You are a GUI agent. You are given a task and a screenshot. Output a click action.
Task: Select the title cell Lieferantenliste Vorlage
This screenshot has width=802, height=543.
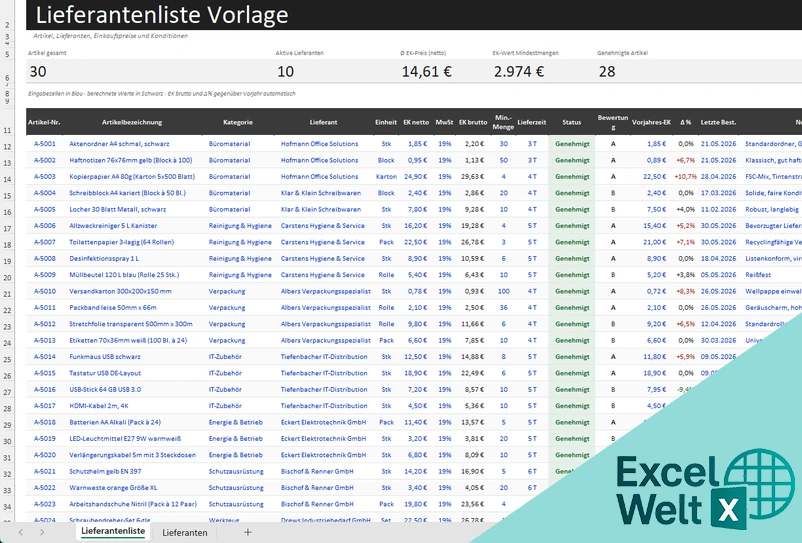click(x=162, y=15)
